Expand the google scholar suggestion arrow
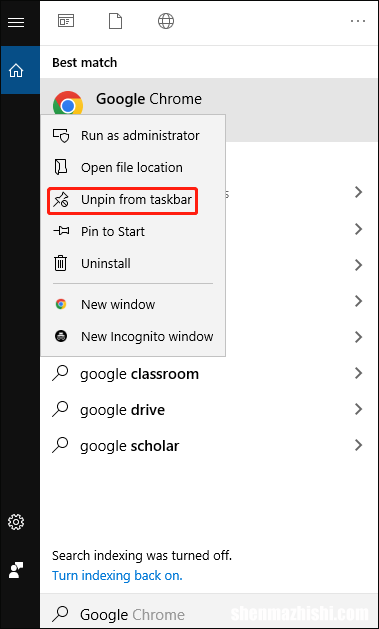 point(359,445)
